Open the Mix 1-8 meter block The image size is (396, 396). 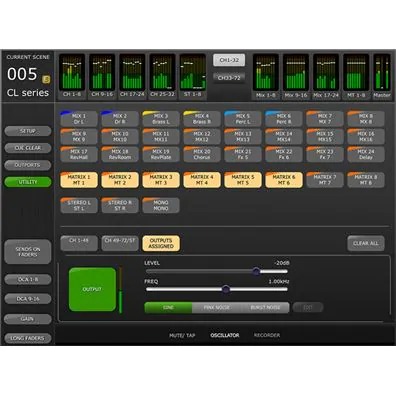266,76
